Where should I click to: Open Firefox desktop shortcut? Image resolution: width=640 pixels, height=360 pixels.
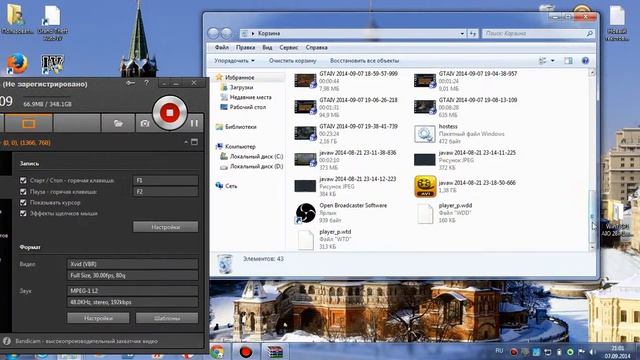pos(17,64)
